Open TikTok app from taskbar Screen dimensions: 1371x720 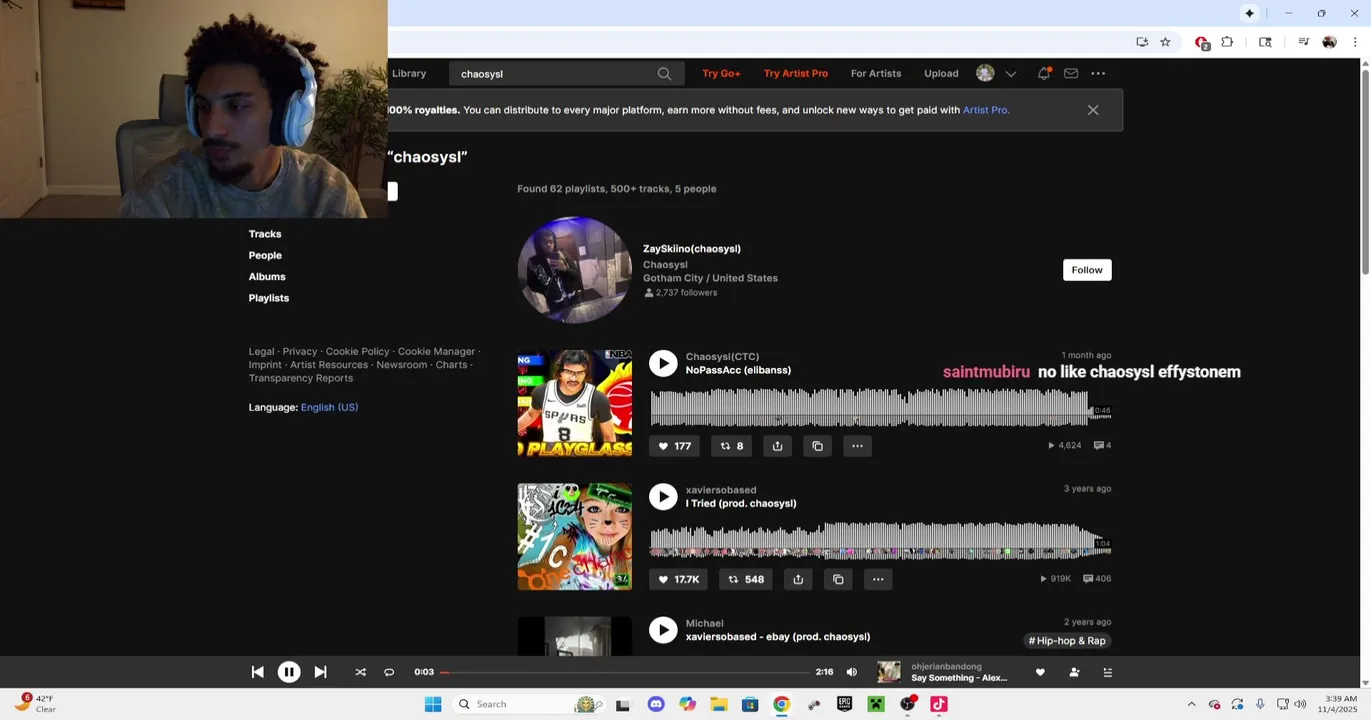(939, 704)
